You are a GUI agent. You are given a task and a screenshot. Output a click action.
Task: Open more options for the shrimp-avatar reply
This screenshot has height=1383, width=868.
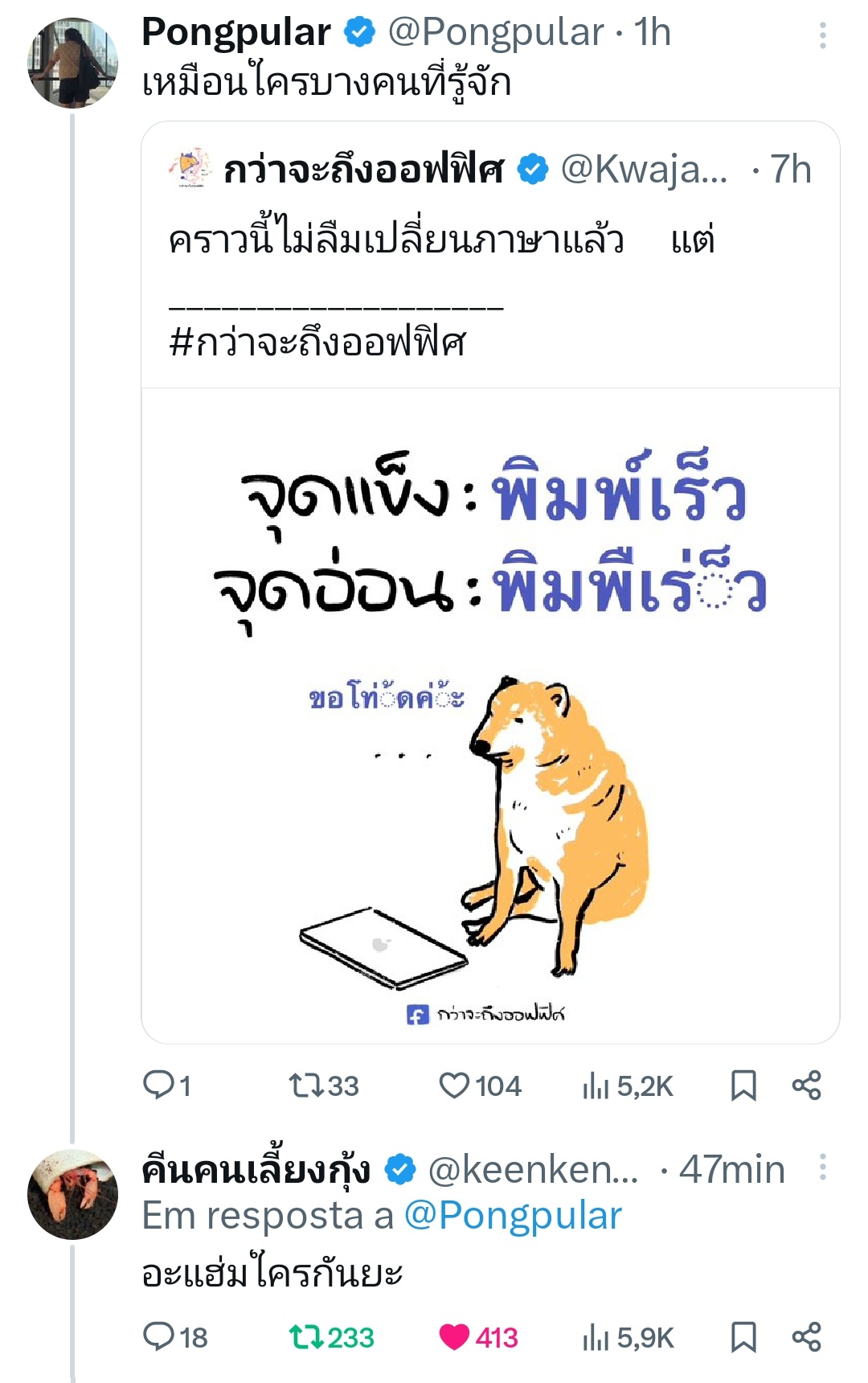pos(822,1168)
